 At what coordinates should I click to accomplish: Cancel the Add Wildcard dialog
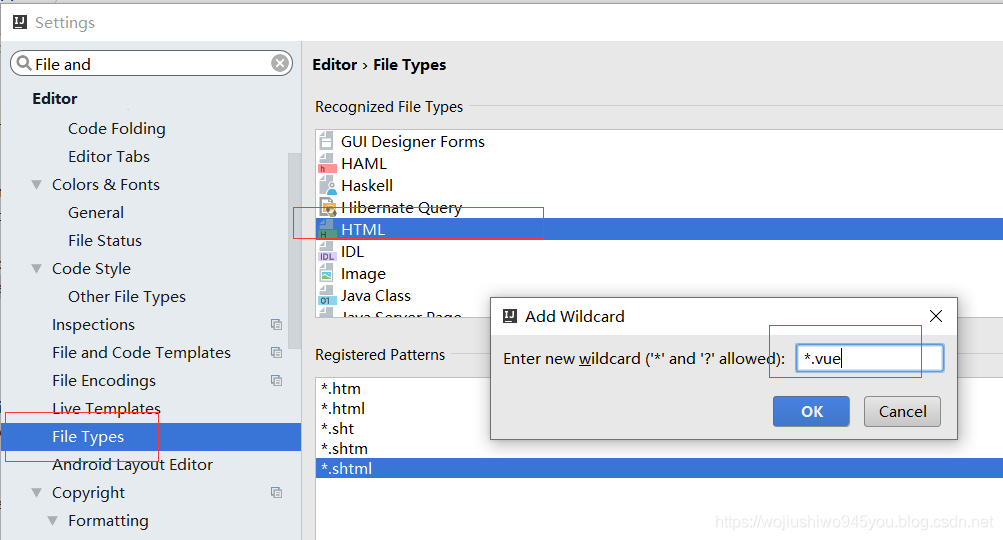(x=902, y=411)
